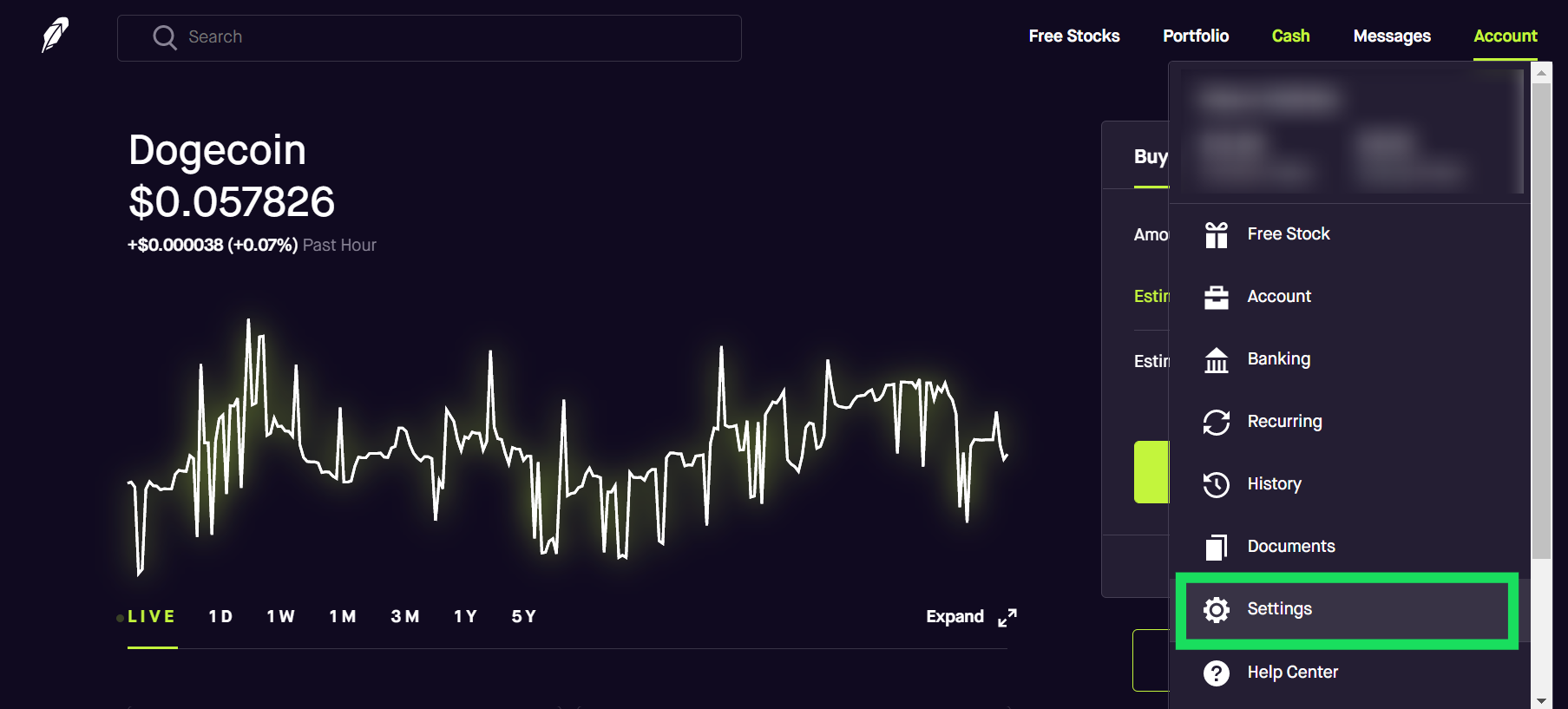Click the Documents pages icon
This screenshot has width=1568, height=709.
[1217, 547]
